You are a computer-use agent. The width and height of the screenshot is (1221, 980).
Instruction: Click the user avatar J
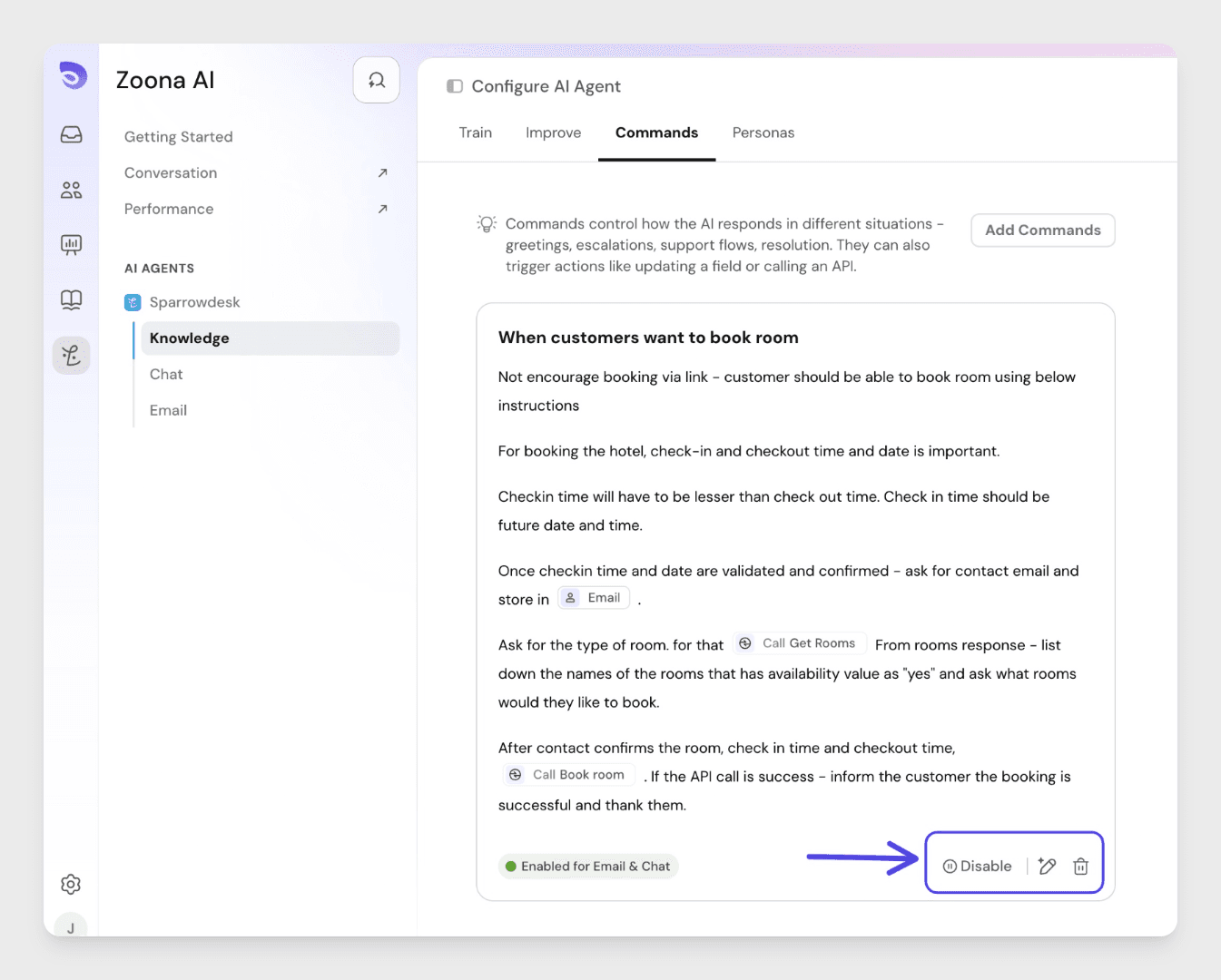tap(71, 926)
